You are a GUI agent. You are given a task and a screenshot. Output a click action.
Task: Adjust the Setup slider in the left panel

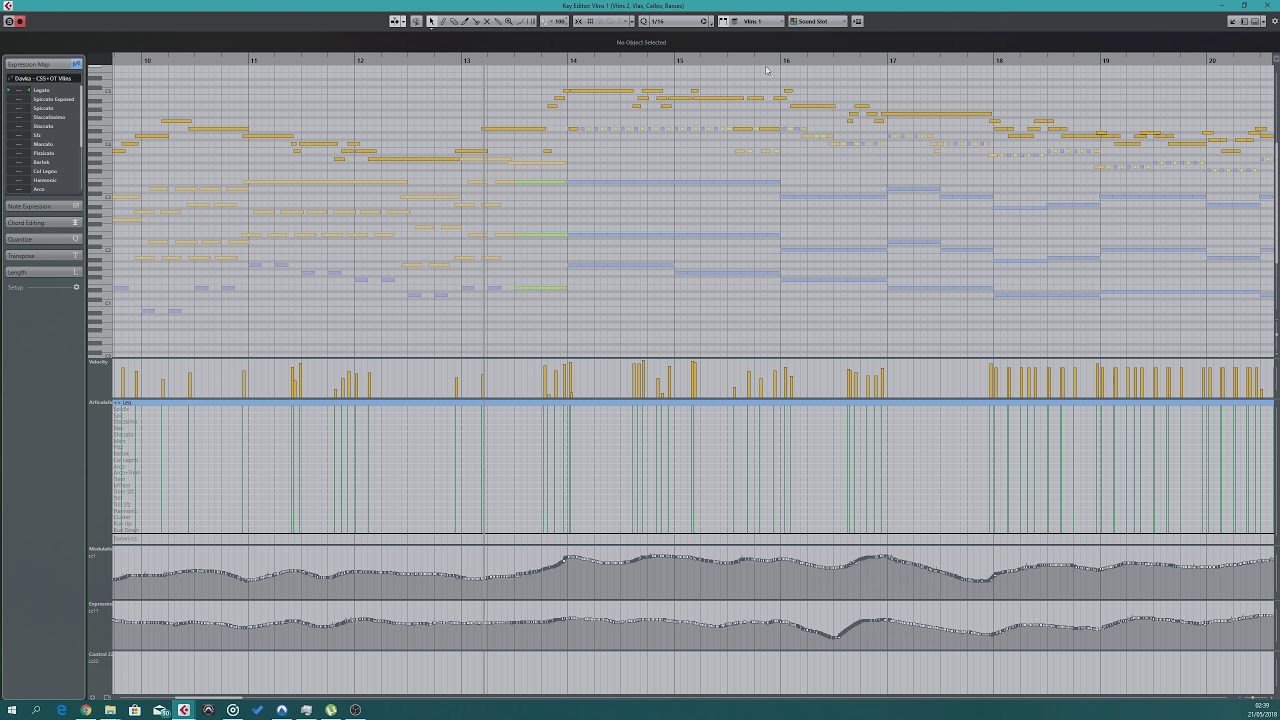click(x=49, y=288)
